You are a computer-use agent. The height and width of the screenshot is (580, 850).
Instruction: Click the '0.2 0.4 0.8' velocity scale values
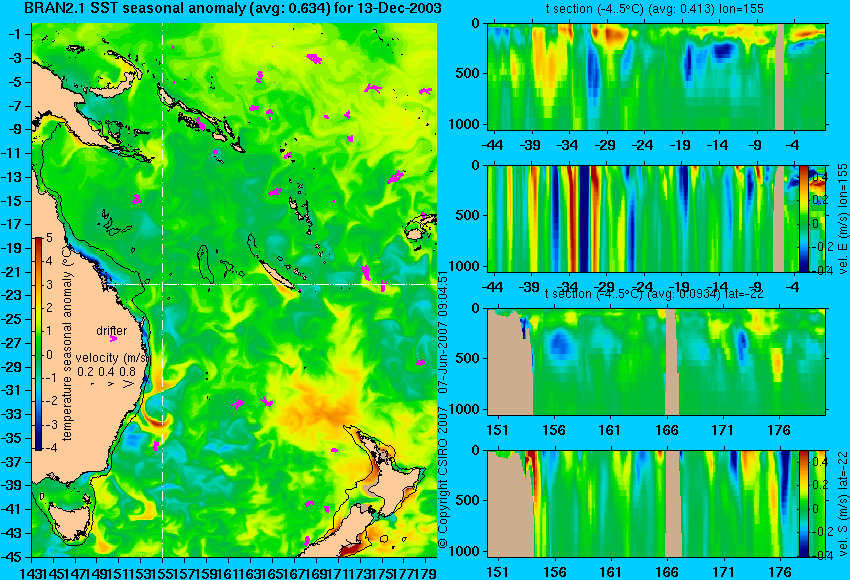click(106, 372)
